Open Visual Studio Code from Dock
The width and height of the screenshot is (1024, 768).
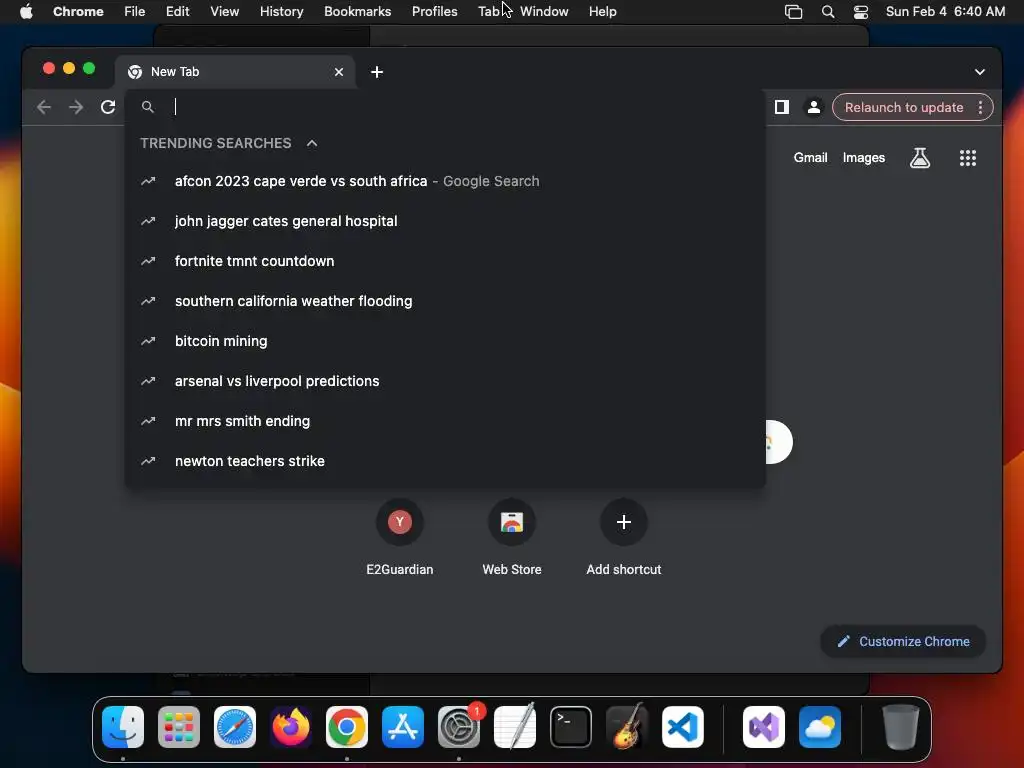(x=683, y=727)
